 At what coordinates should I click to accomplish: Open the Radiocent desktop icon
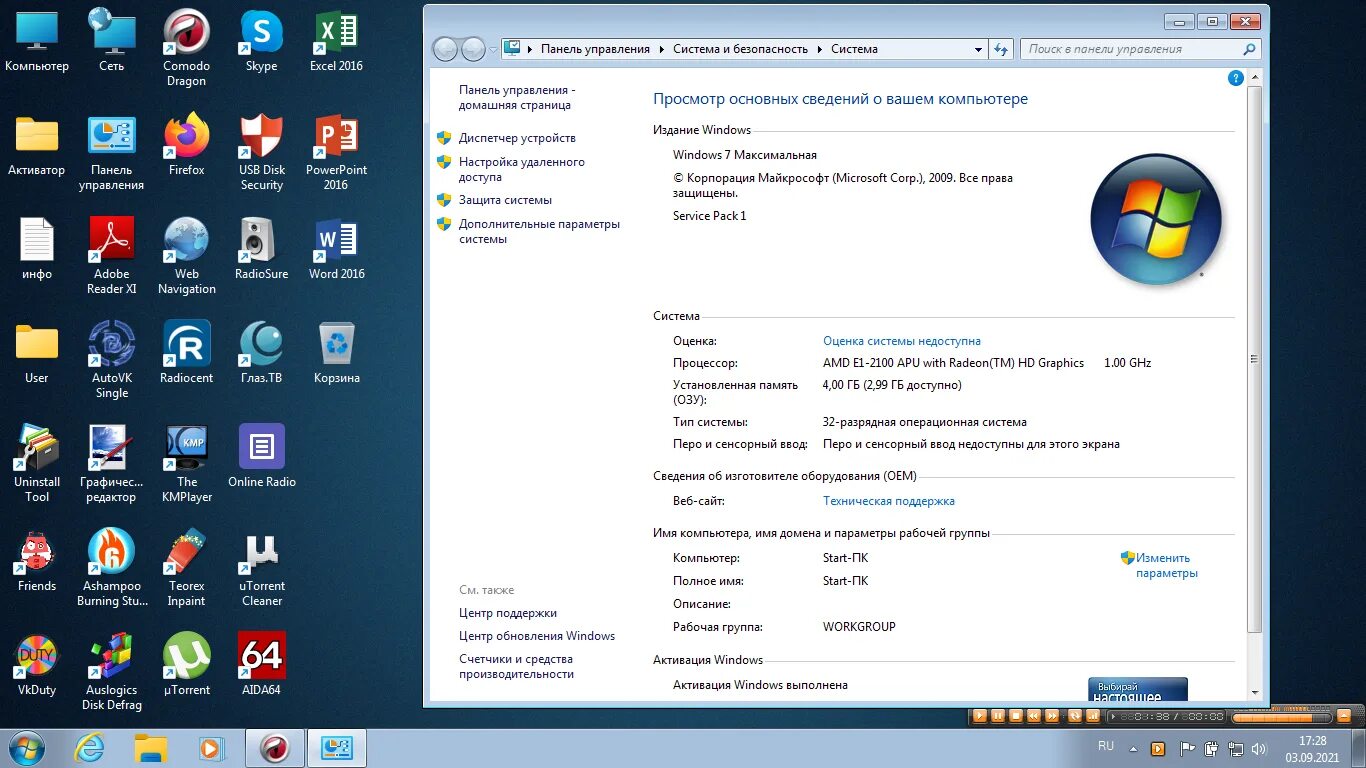[186, 352]
